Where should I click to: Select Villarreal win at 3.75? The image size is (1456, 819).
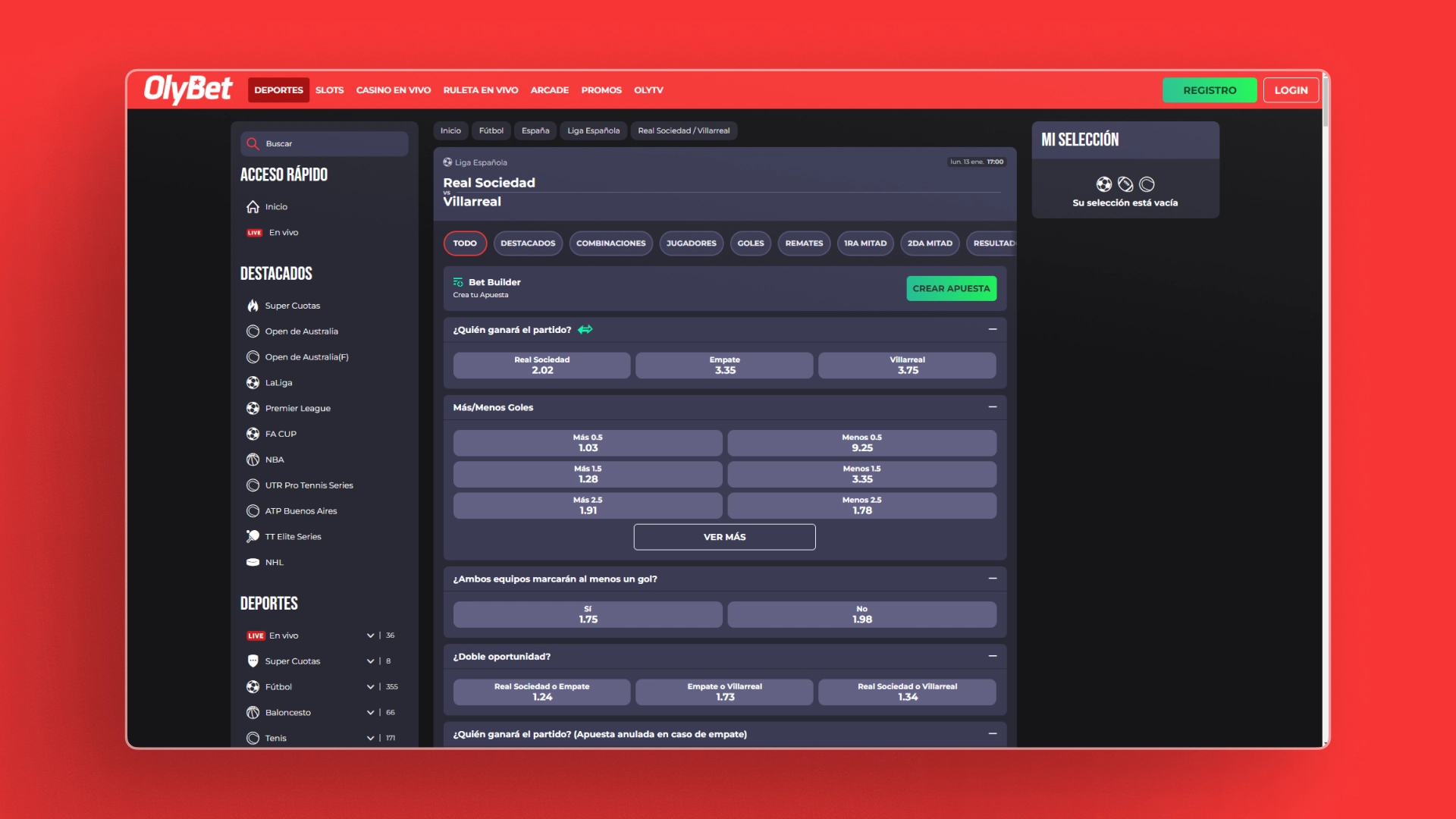907,366
